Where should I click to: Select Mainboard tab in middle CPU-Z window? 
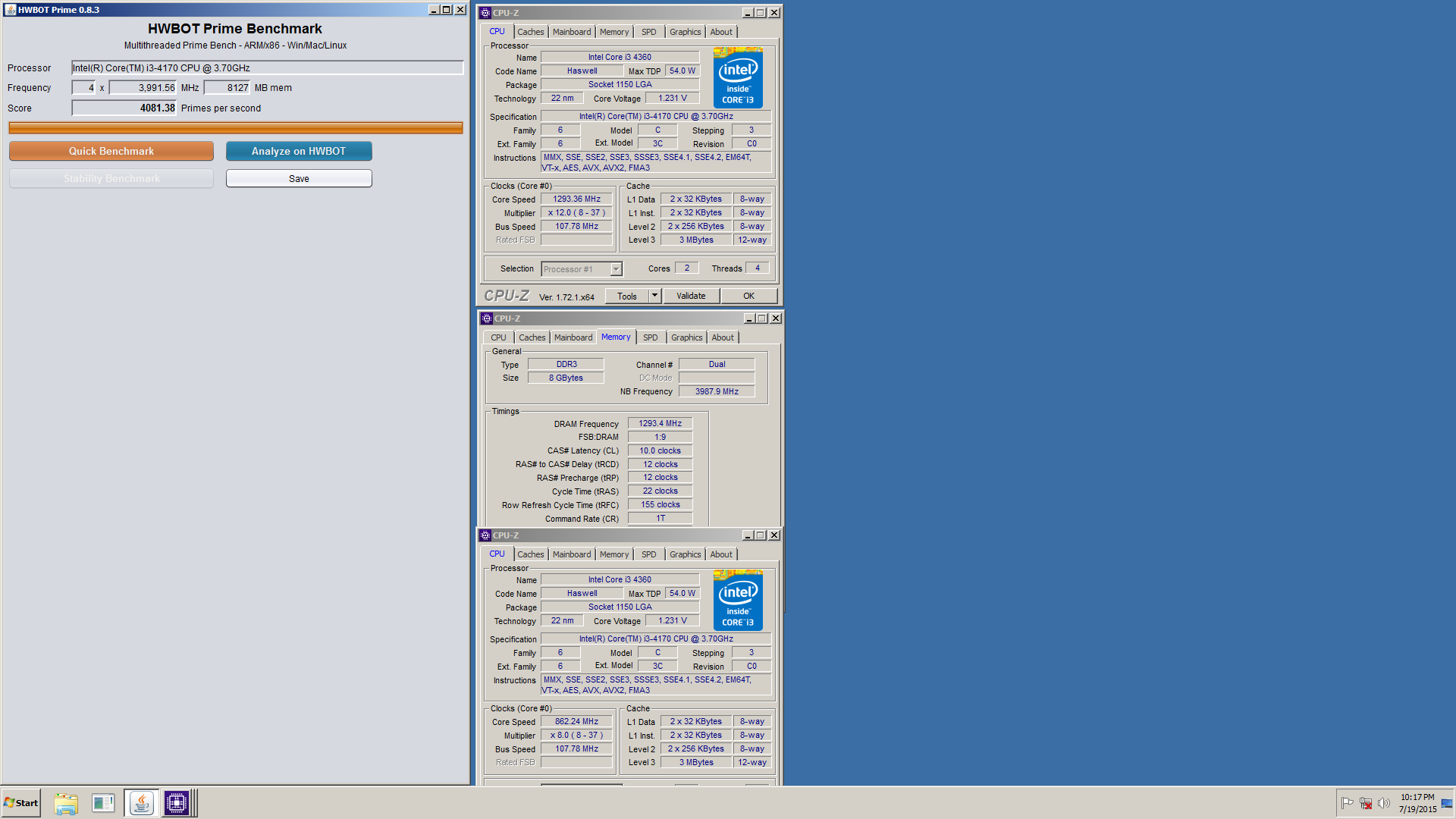coord(573,337)
